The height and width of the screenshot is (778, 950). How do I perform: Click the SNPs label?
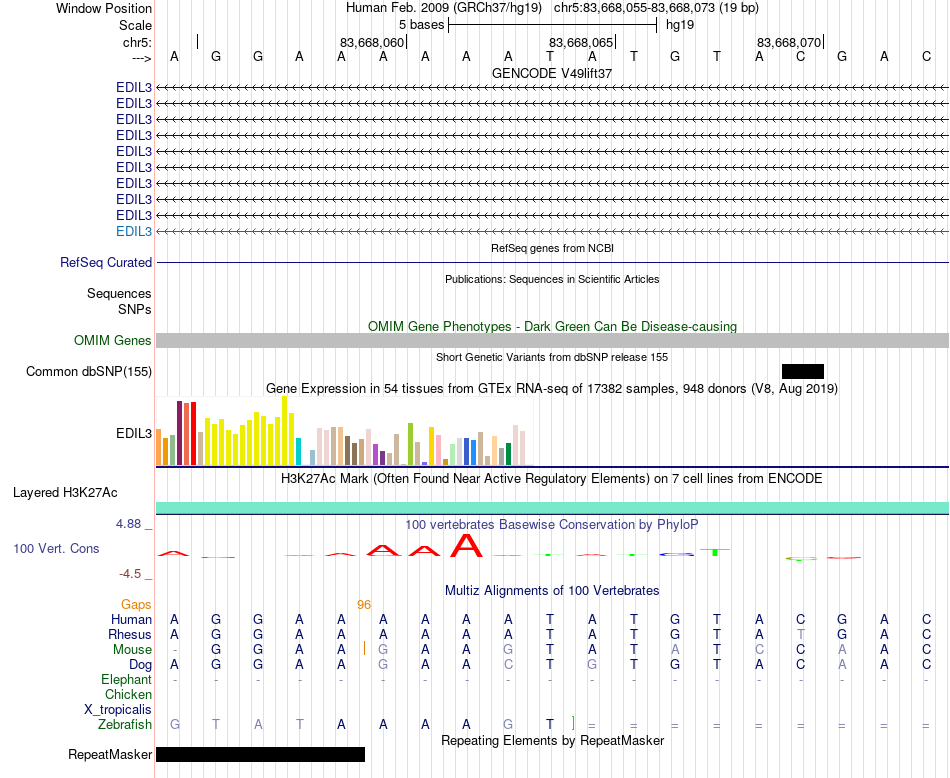(135, 309)
